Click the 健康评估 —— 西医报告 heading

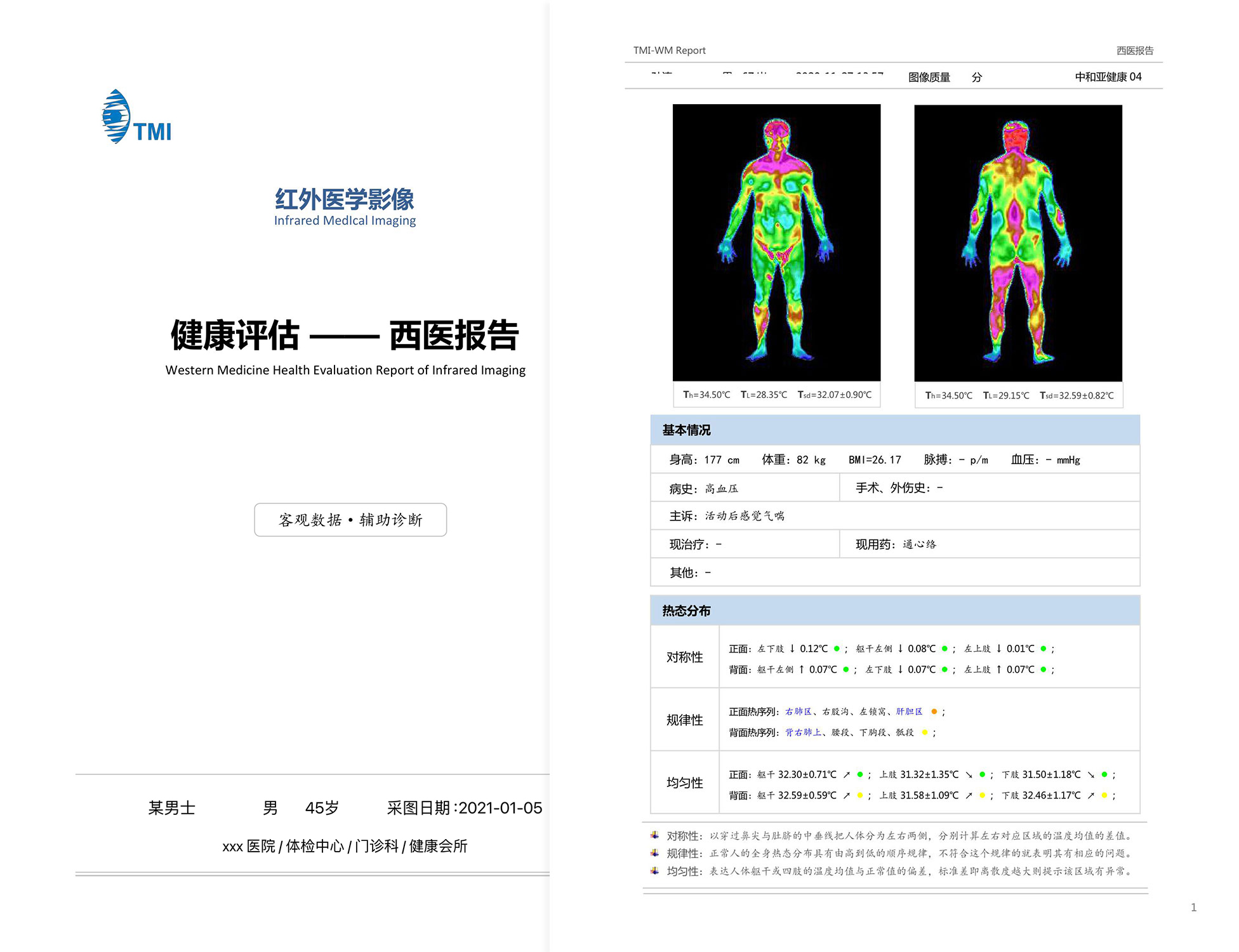(345, 335)
